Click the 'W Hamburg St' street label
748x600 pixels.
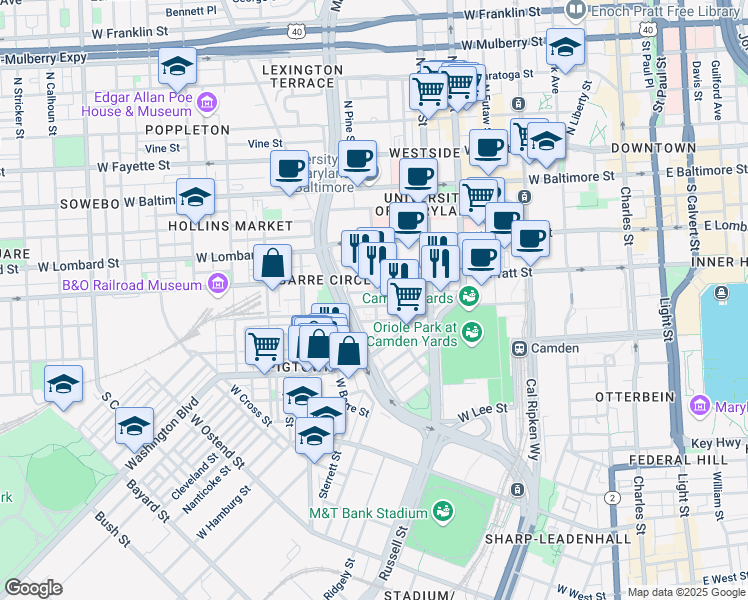tap(223, 512)
